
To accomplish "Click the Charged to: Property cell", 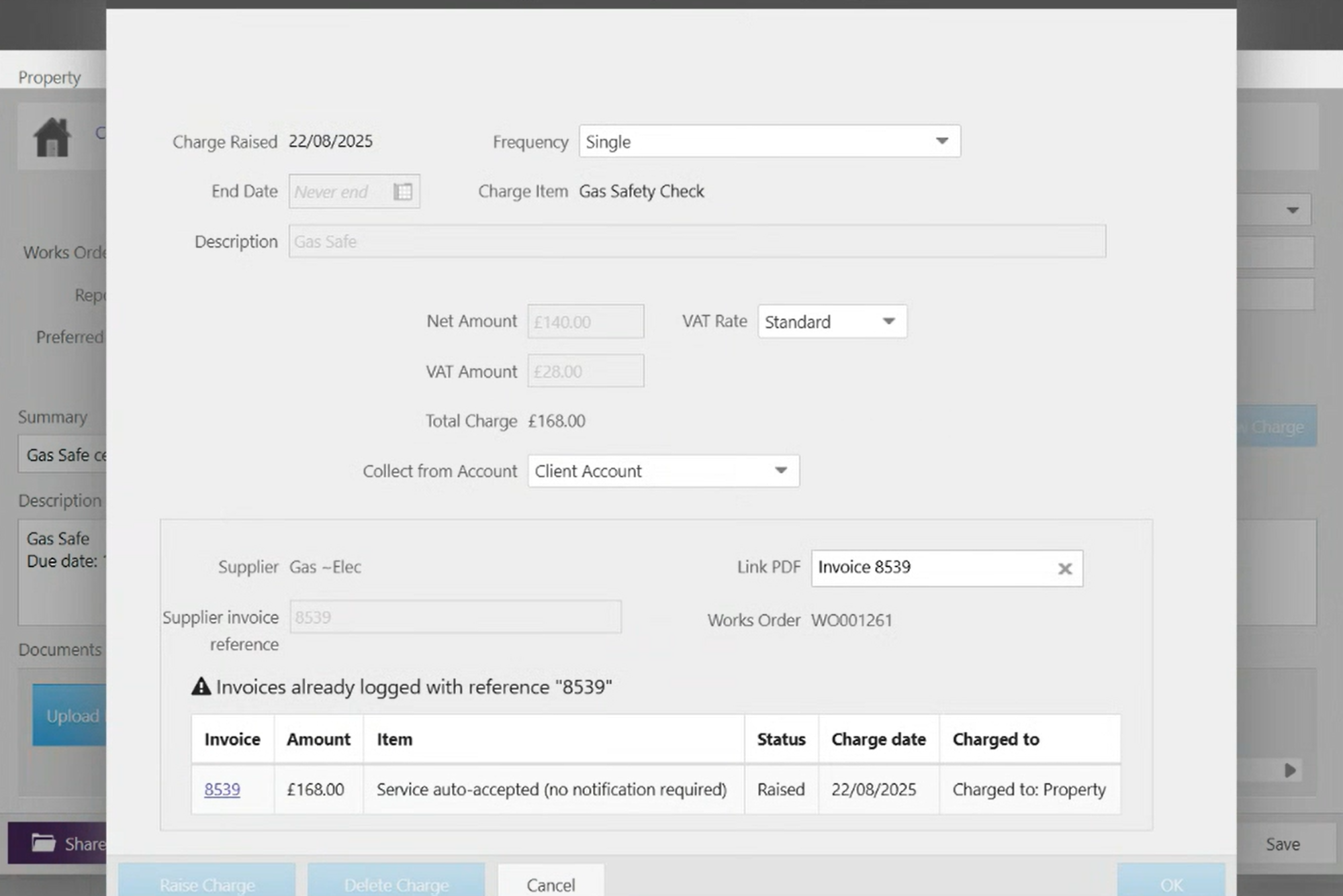I will (1029, 789).
